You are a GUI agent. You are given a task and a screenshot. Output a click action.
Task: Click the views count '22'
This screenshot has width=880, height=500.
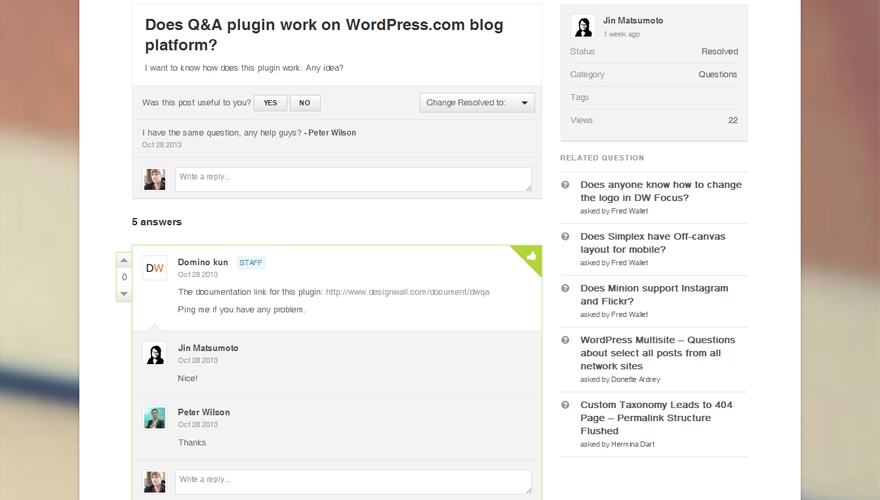[x=733, y=120]
